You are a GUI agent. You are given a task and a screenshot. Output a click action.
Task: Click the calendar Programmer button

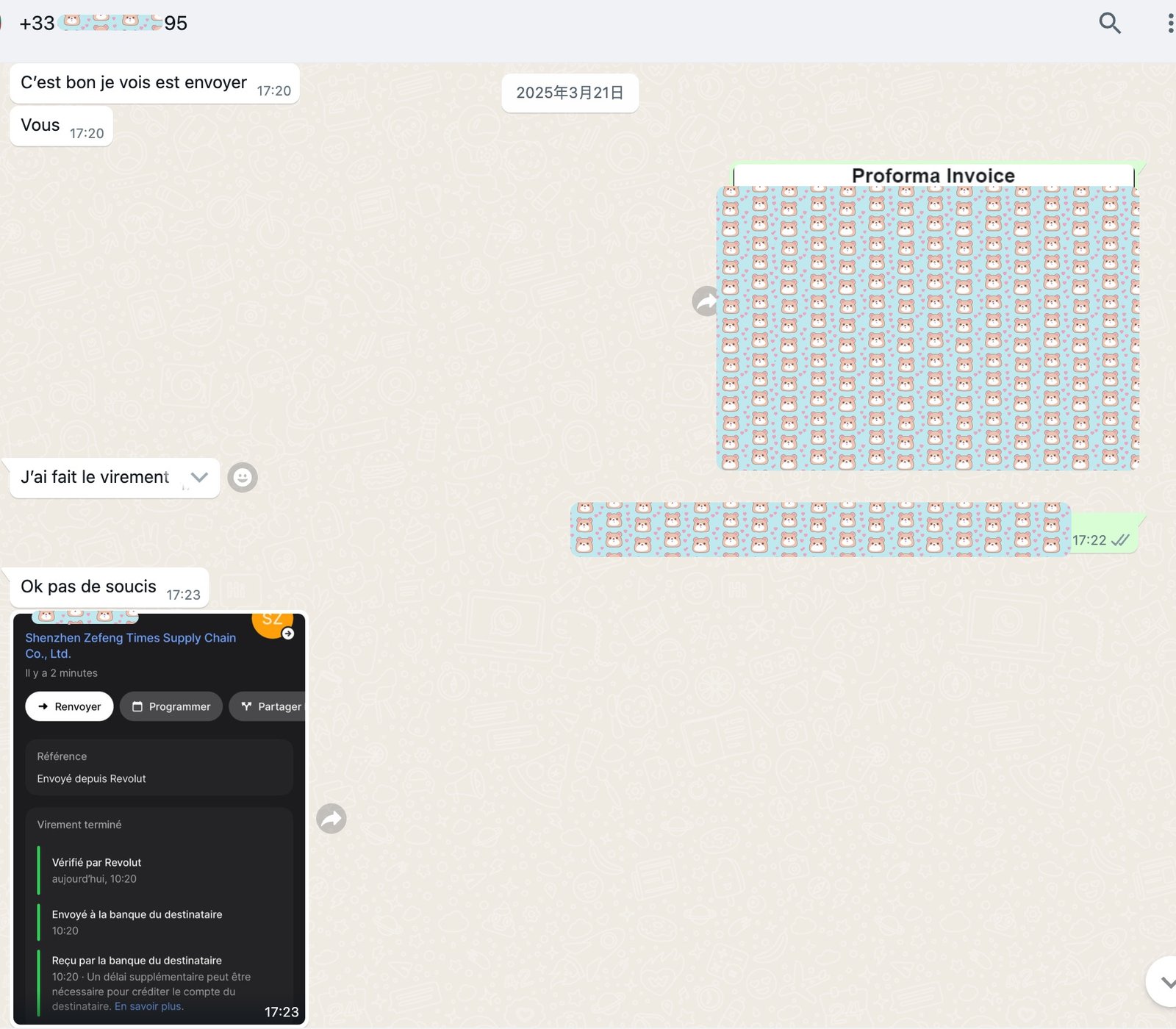point(171,706)
